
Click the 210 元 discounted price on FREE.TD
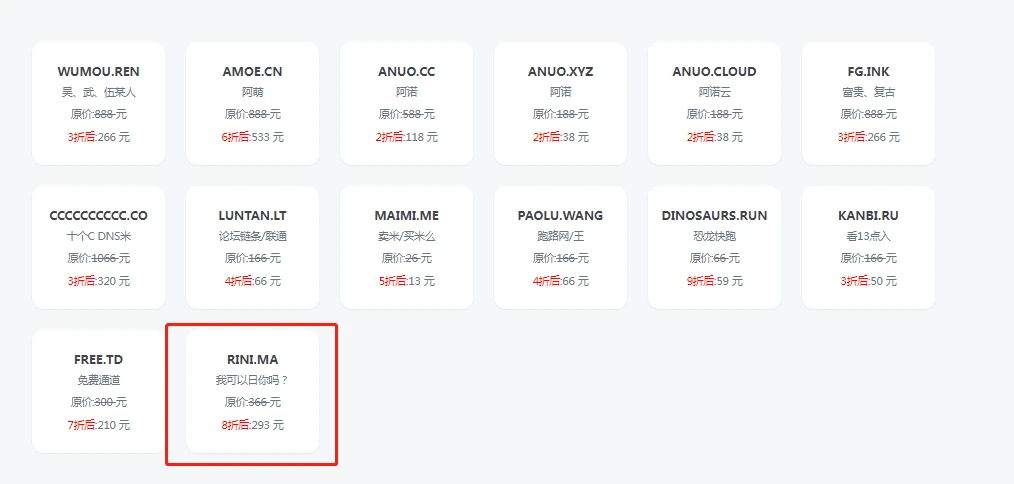[x=110, y=425]
